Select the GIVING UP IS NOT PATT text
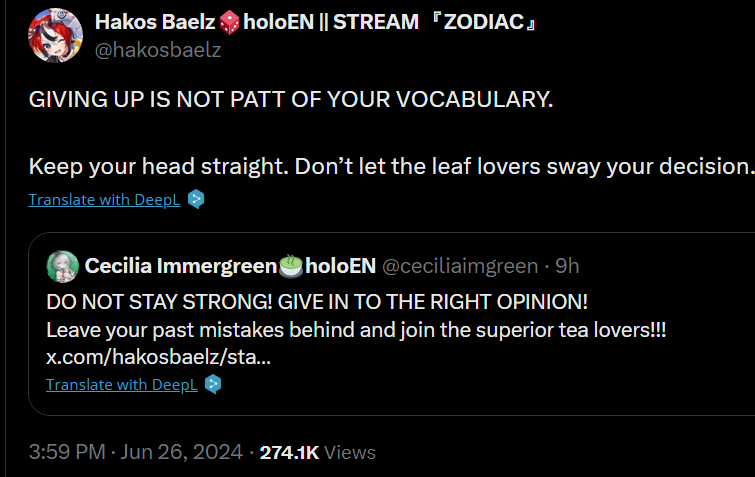The height and width of the screenshot is (477, 755). pos(291,100)
